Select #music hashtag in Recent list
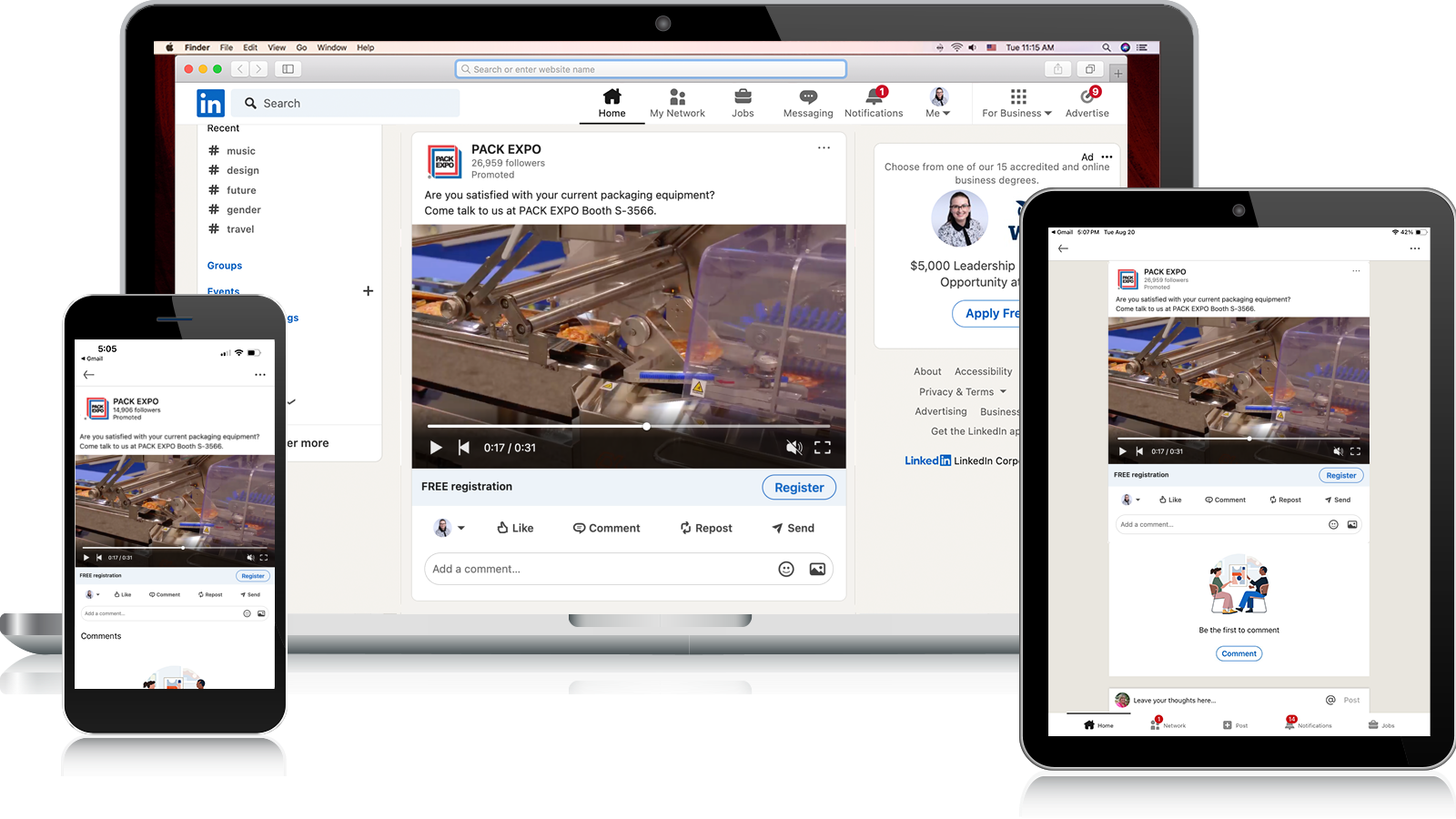Viewport: 1456px width, 819px height. pos(232,151)
